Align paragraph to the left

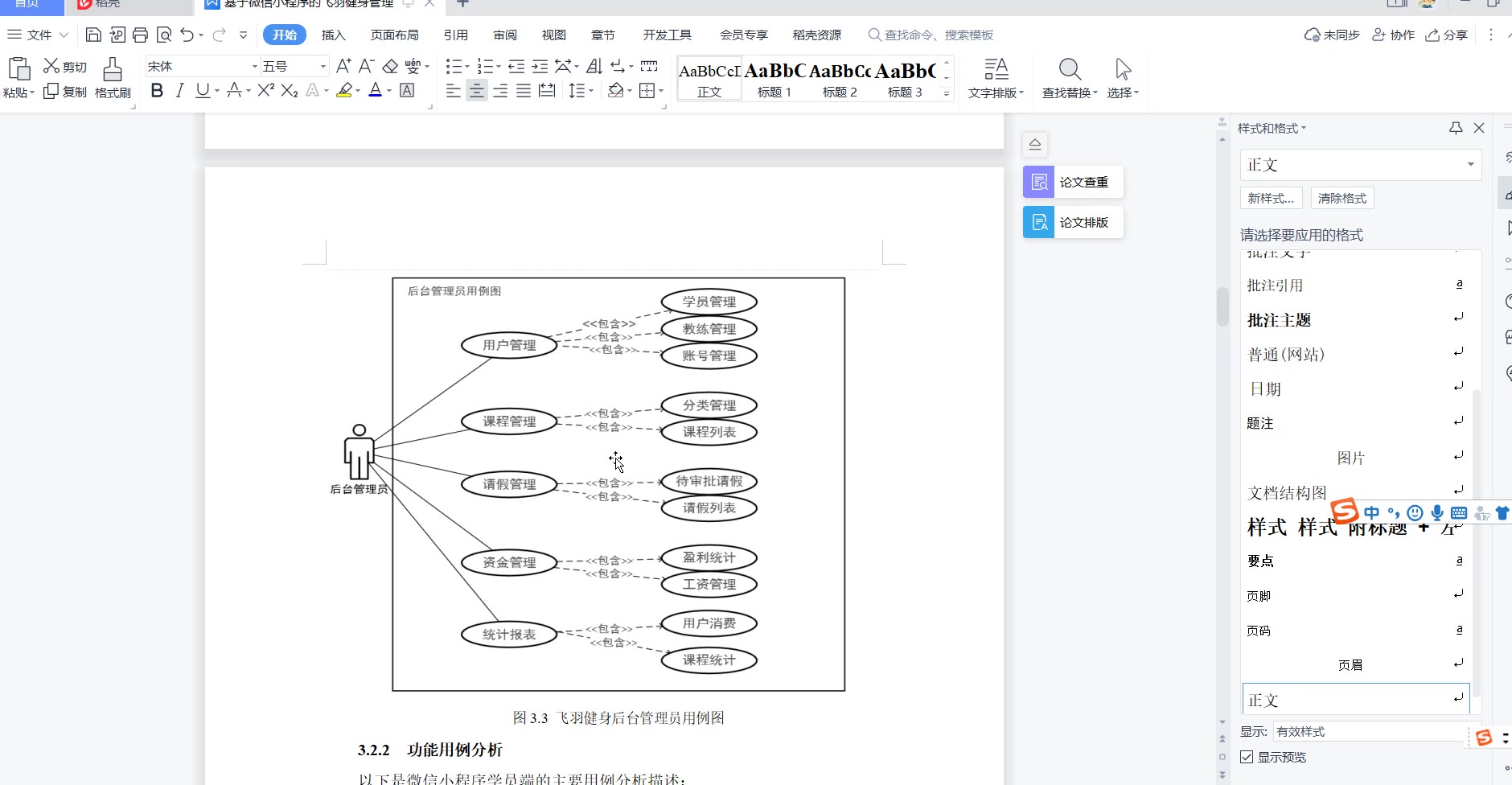(454, 91)
